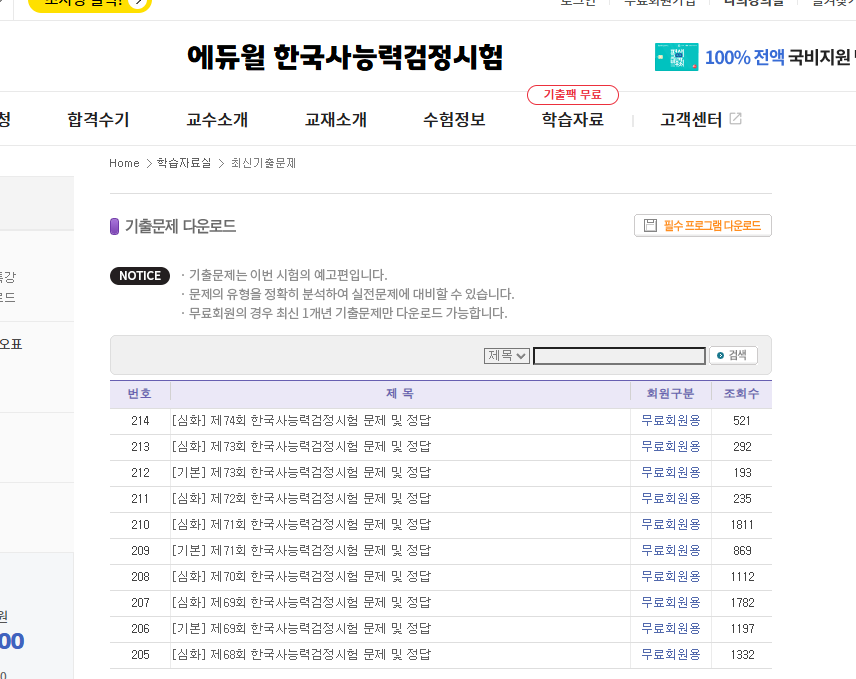Click the 조회수 column header
Viewport: 856px width, 679px height.
point(741,394)
